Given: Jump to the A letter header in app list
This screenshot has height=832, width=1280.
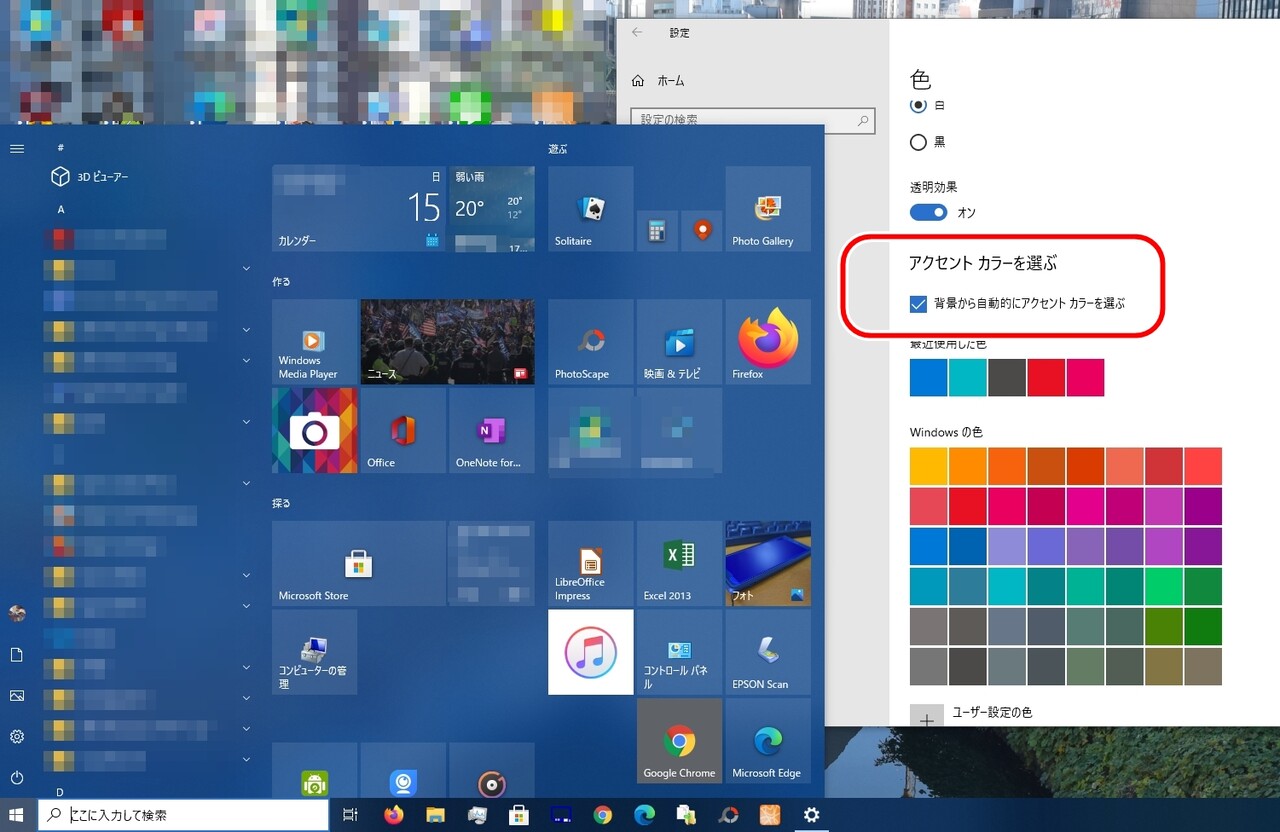Looking at the screenshot, I should pos(61,210).
